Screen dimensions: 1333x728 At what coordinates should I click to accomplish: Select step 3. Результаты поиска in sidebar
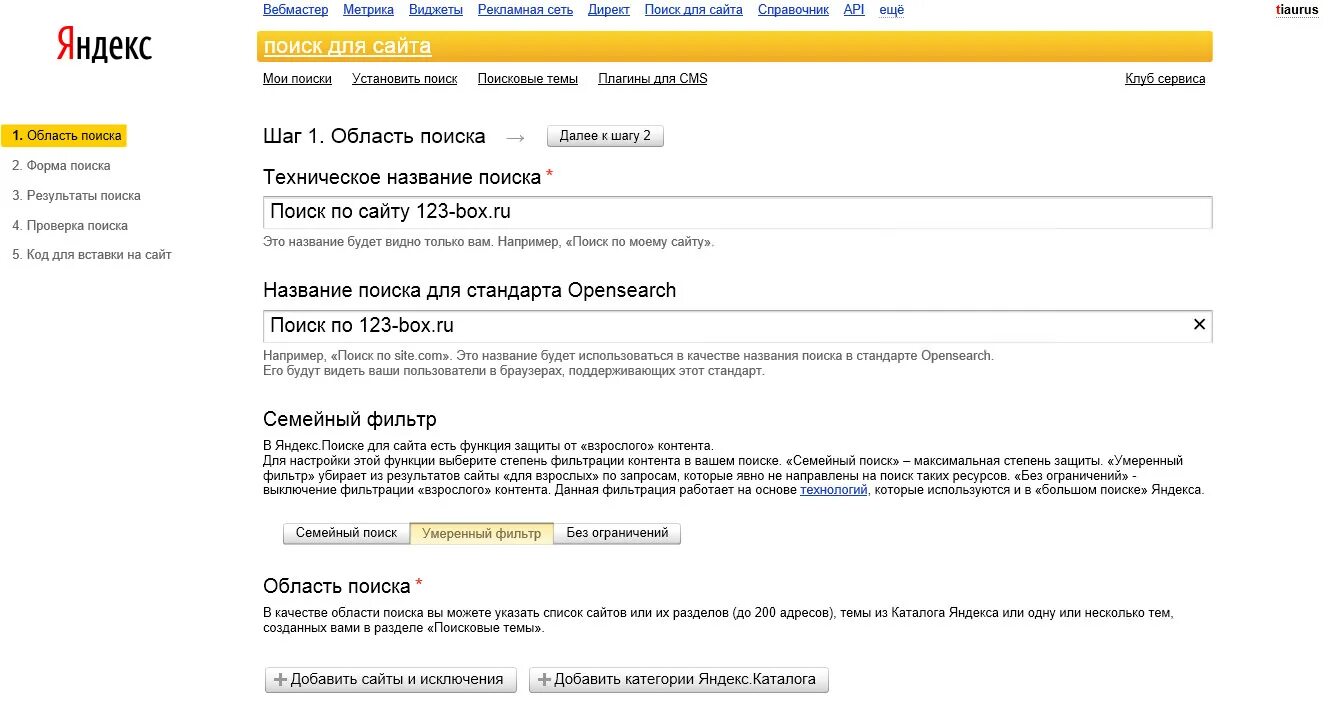(76, 196)
